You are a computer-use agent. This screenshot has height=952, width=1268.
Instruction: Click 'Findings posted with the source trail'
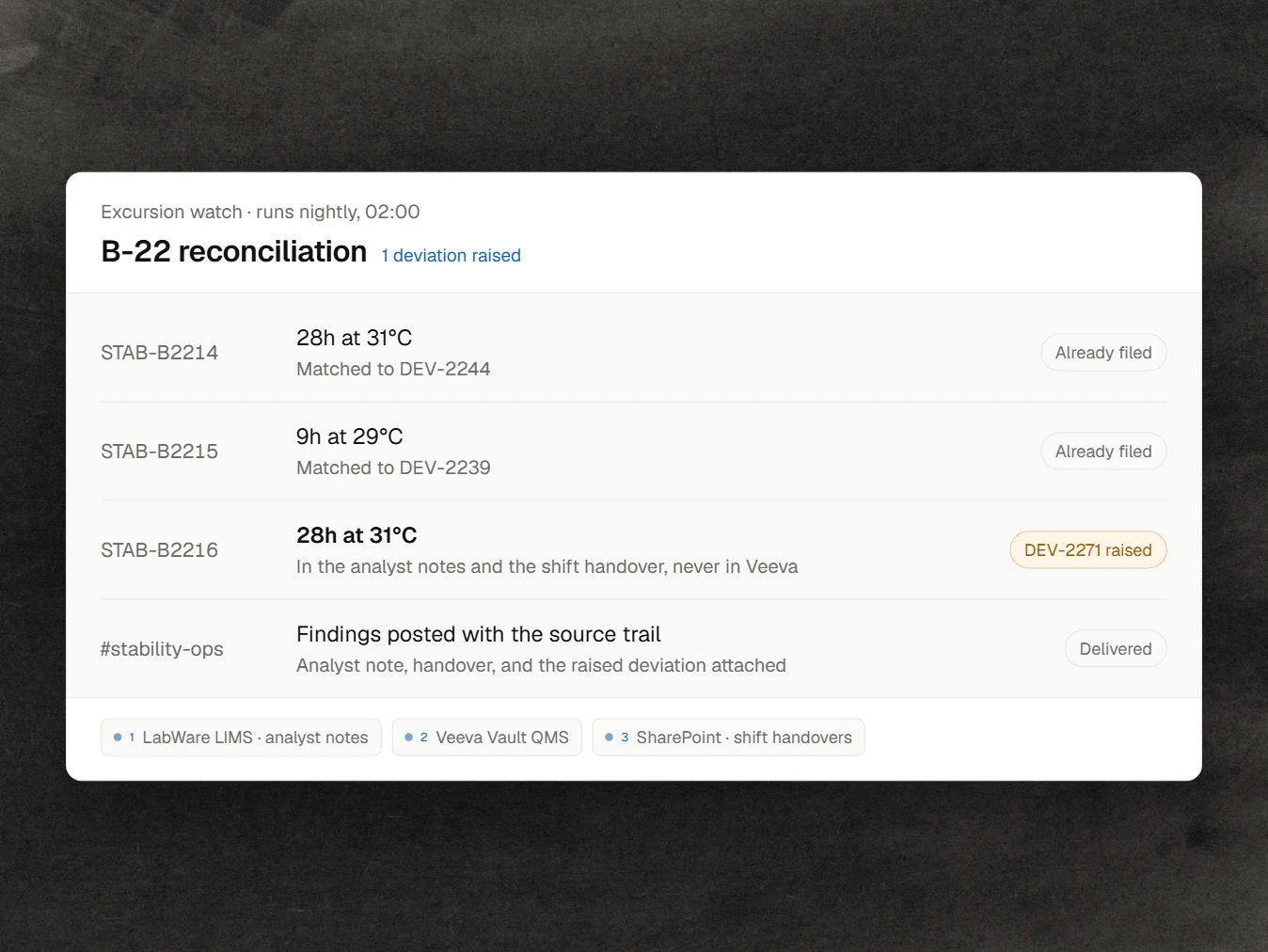tap(478, 634)
